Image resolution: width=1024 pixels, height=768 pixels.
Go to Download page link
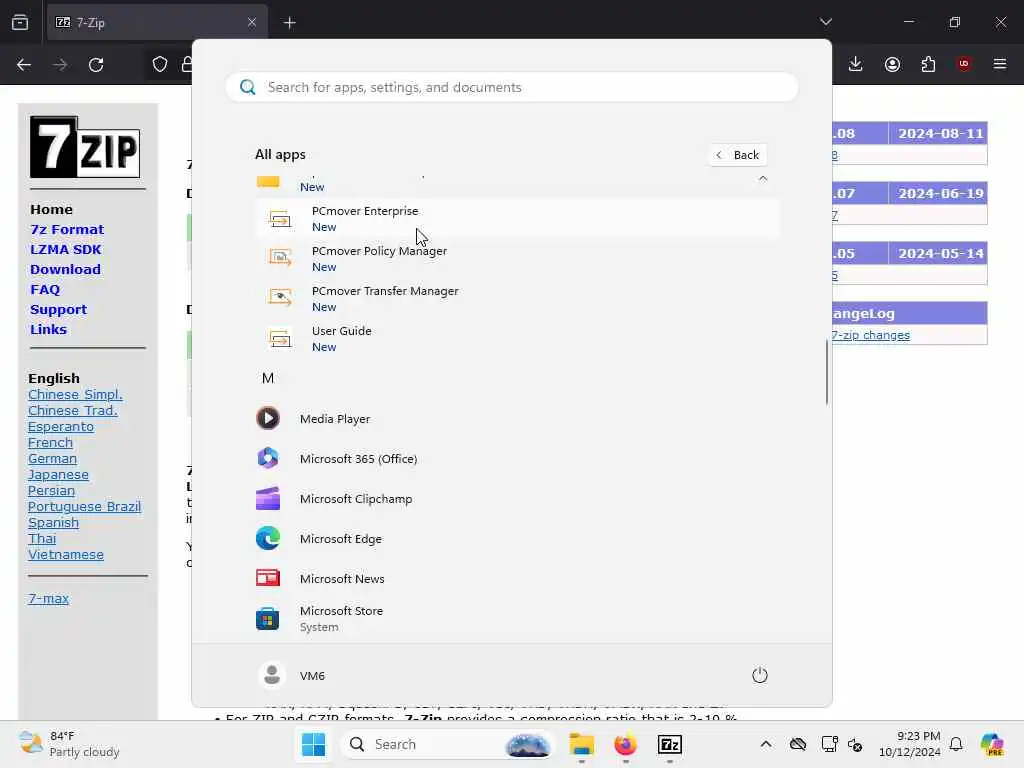coord(65,269)
